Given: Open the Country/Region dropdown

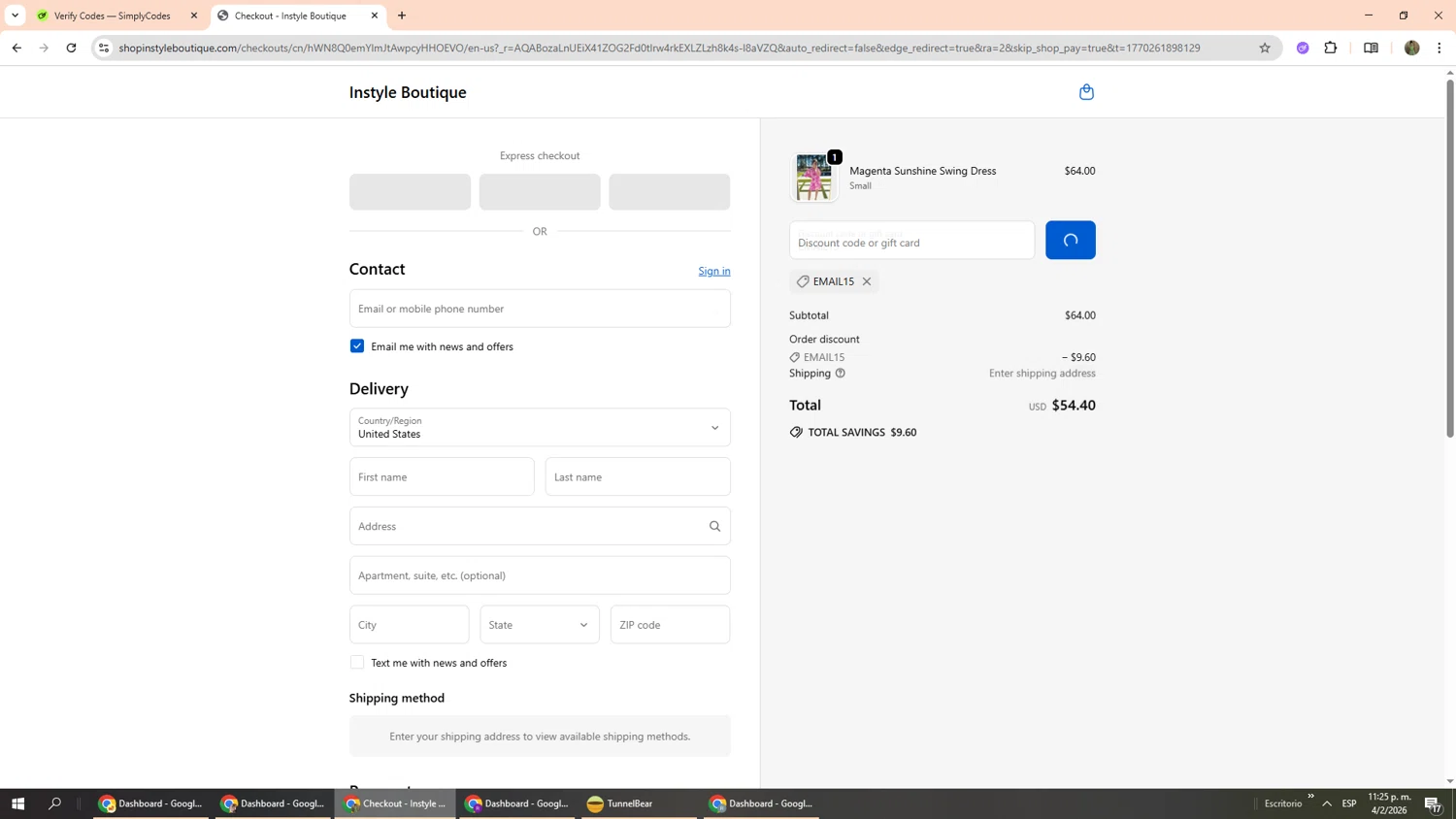Looking at the screenshot, I should coord(540,428).
